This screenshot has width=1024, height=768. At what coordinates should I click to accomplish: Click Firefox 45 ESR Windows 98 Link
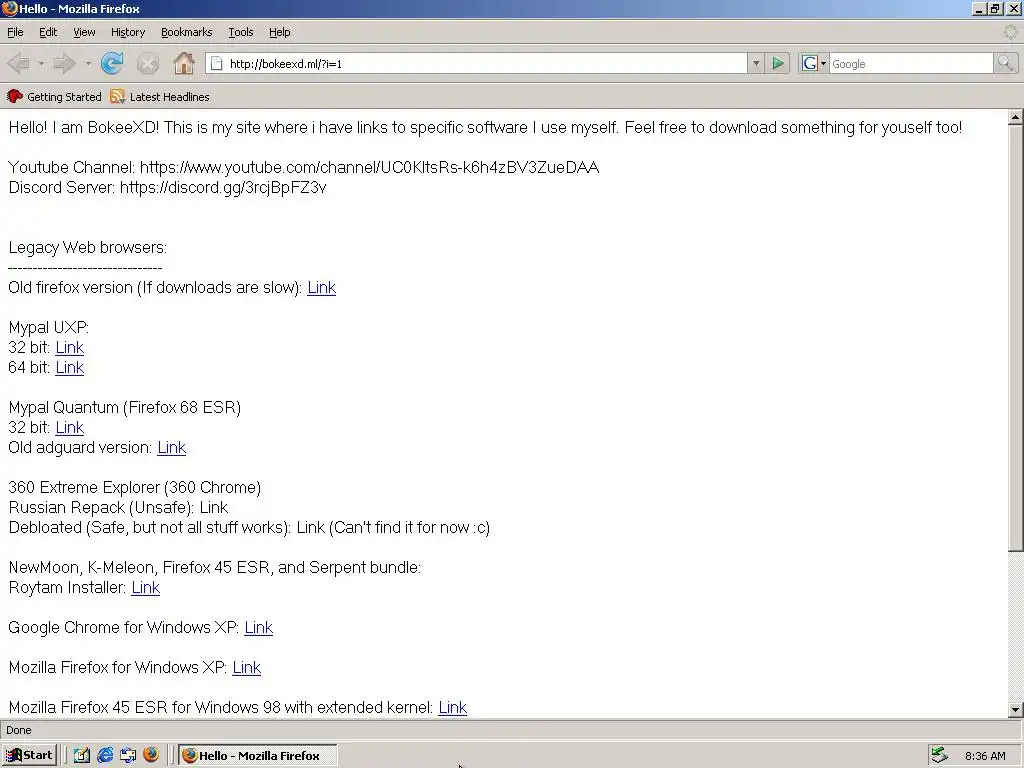point(453,707)
